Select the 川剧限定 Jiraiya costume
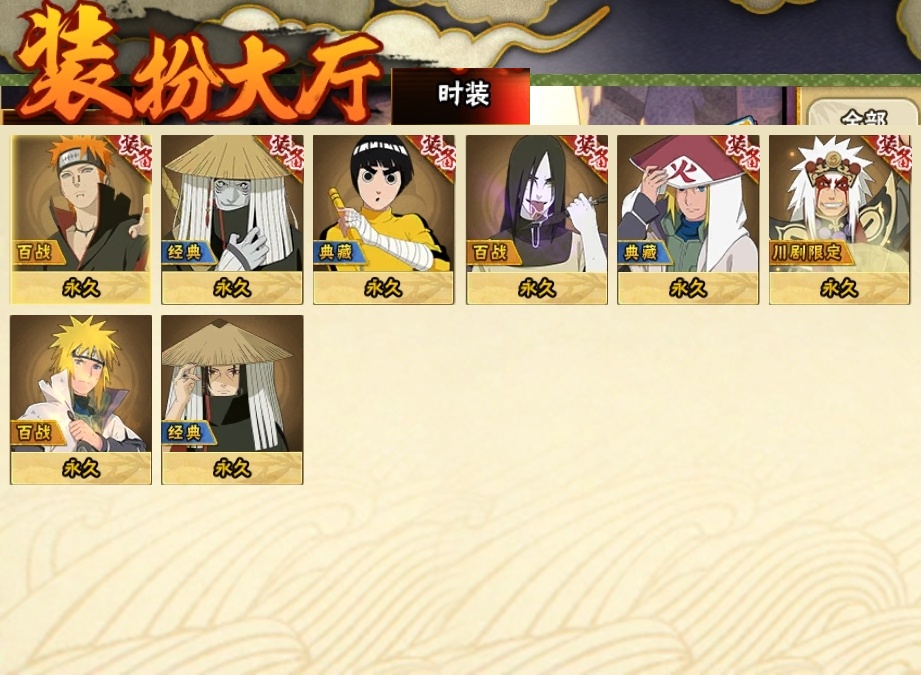Screen dimensions: 921x675 (839, 220)
